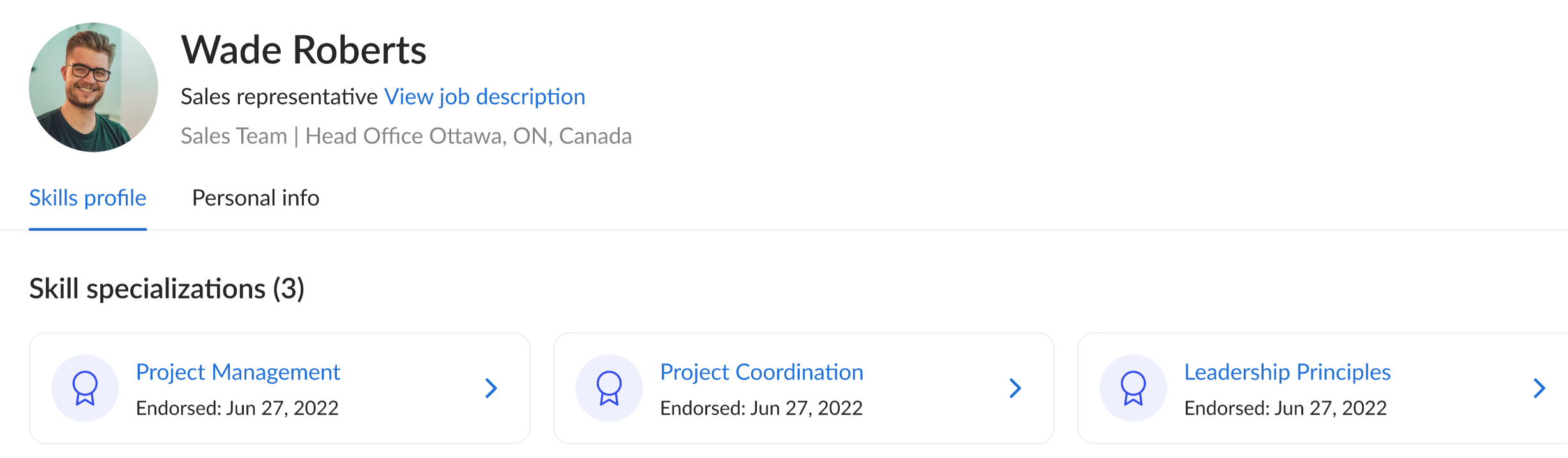Click Project Coordination endorsed date text
This screenshot has width=1568, height=458.
(x=761, y=408)
